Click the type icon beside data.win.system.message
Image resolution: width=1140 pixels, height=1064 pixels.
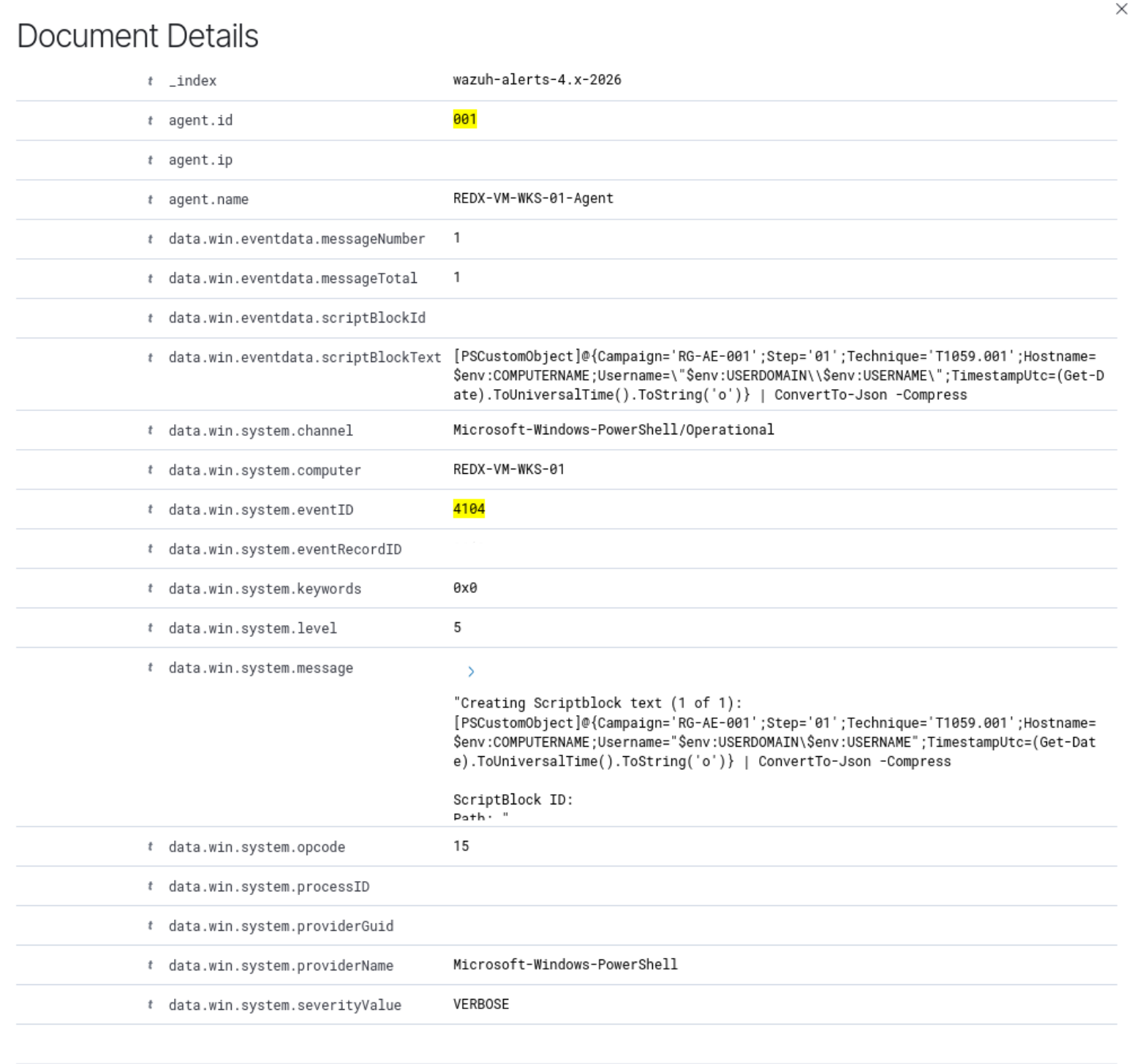[150, 668]
